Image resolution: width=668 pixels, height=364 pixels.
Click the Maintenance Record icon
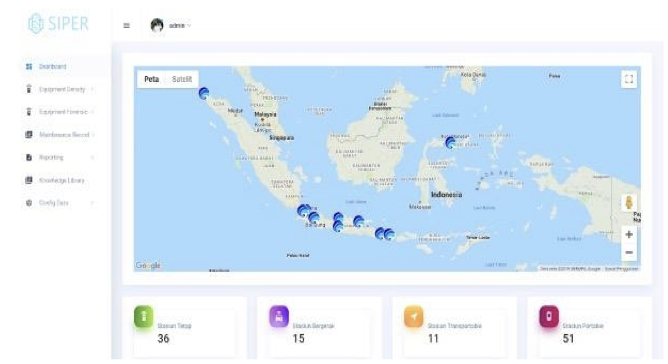(x=29, y=135)
